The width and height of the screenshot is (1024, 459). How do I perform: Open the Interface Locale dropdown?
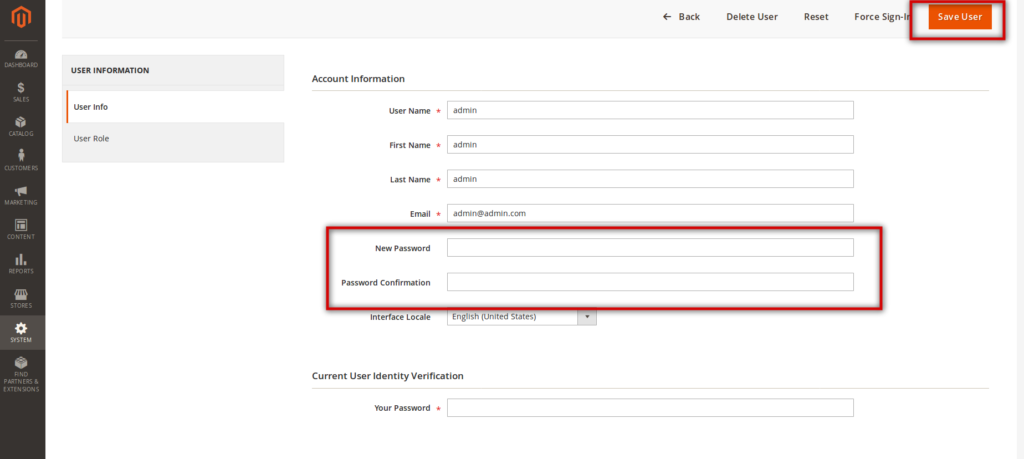coord(521,317)
